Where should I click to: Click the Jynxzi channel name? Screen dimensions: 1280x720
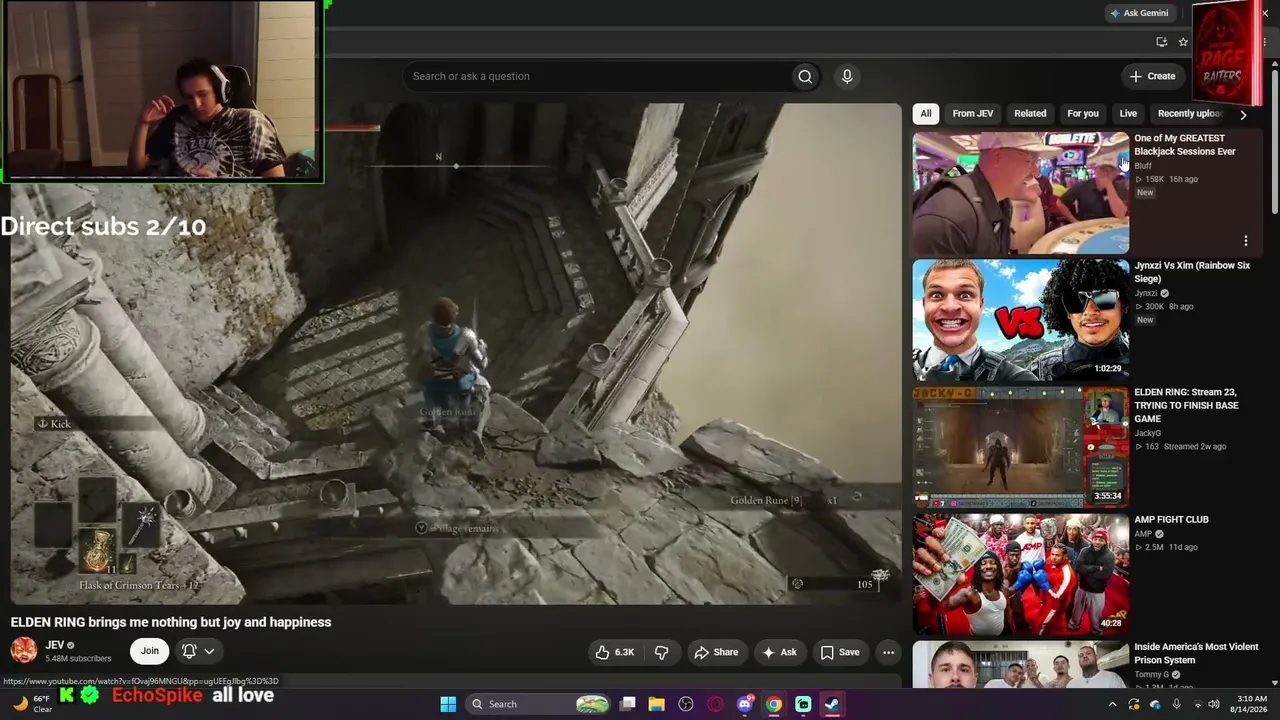point(1146,293)
